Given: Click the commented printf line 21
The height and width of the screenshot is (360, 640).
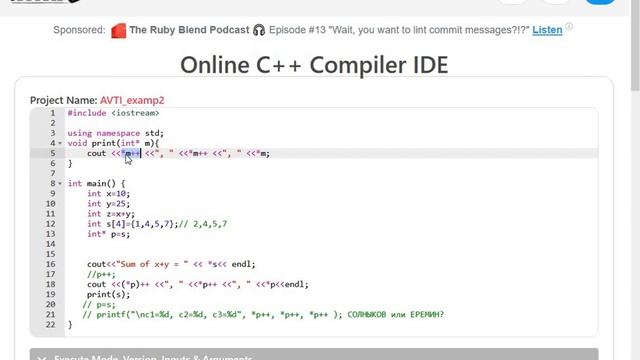Looking at the screenshot, I should (263, 315).
